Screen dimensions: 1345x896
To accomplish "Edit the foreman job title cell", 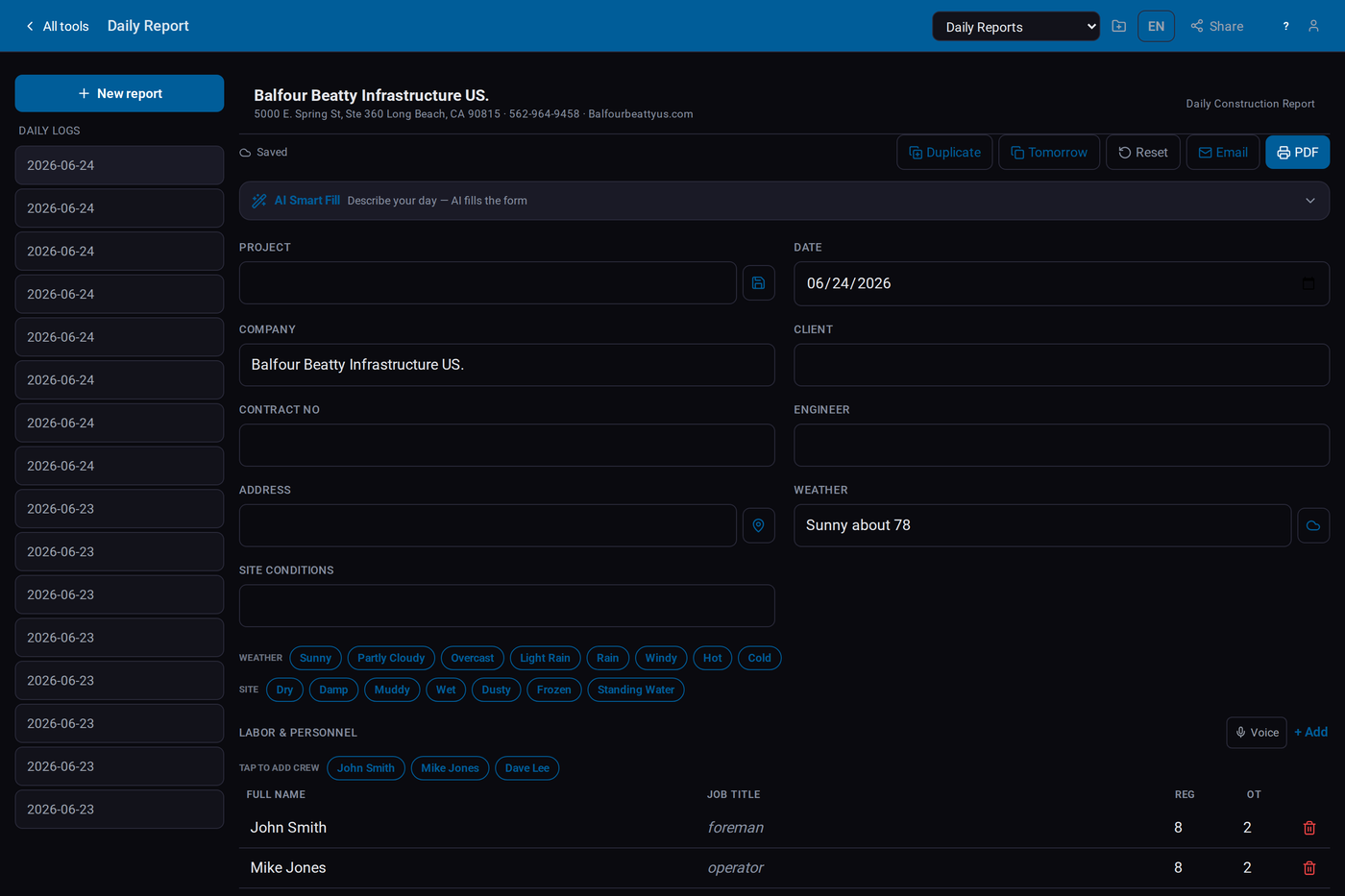I will (736, 828).
